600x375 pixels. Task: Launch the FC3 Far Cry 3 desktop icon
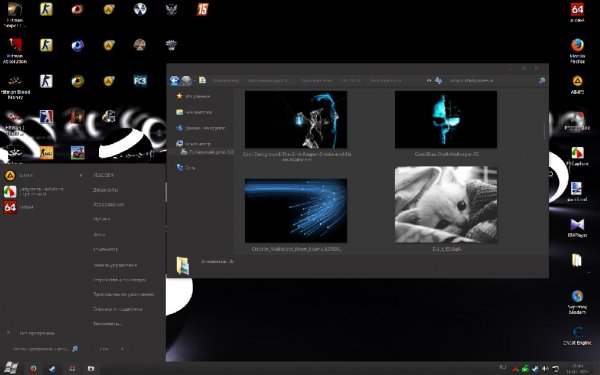140,81
